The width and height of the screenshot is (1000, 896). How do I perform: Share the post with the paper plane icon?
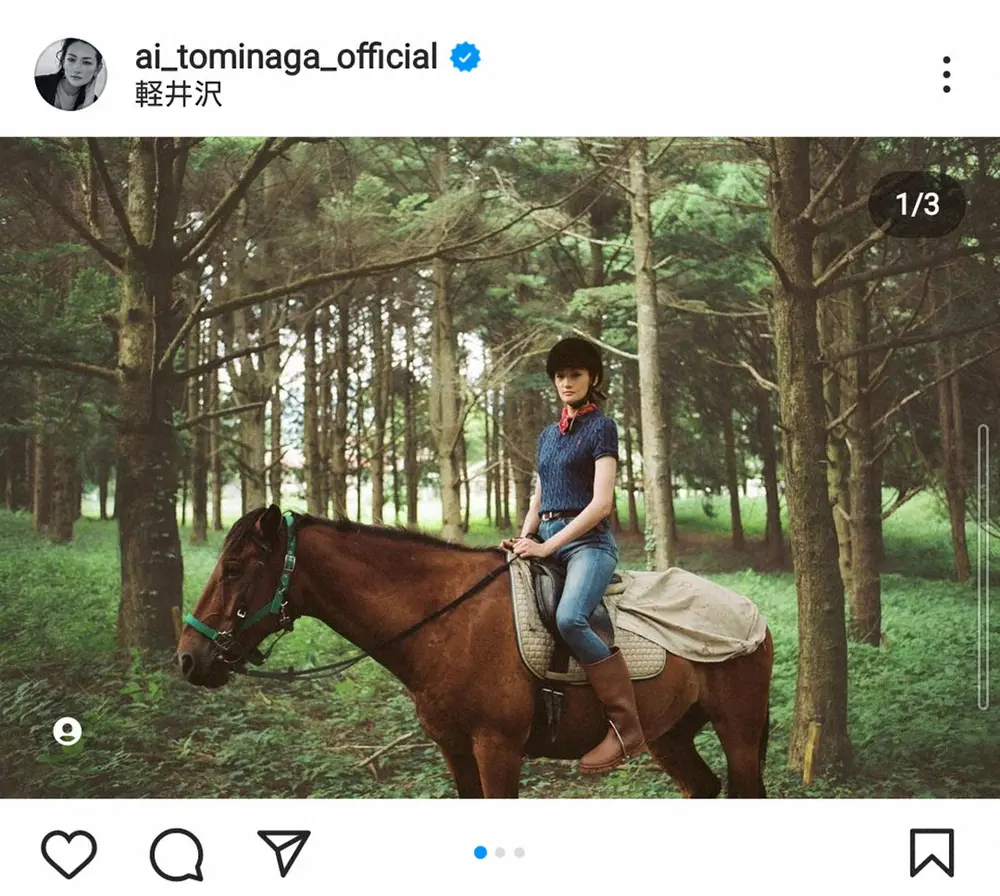click(283, 853)
